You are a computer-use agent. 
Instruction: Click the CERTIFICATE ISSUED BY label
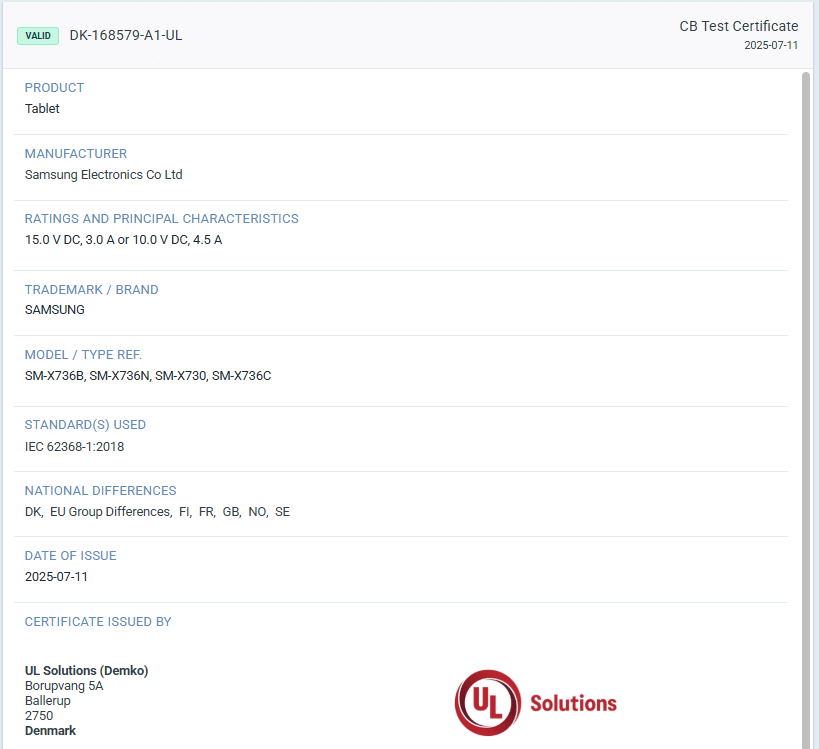(98, 622)
